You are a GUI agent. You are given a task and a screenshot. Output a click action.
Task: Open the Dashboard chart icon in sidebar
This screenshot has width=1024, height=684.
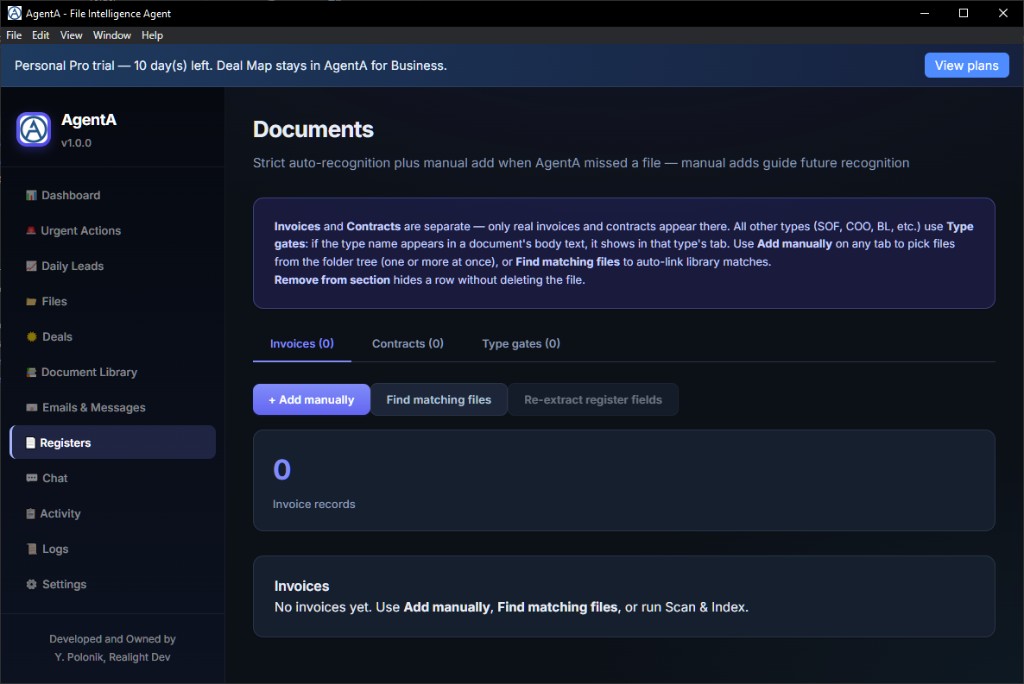tap(31, 195)
